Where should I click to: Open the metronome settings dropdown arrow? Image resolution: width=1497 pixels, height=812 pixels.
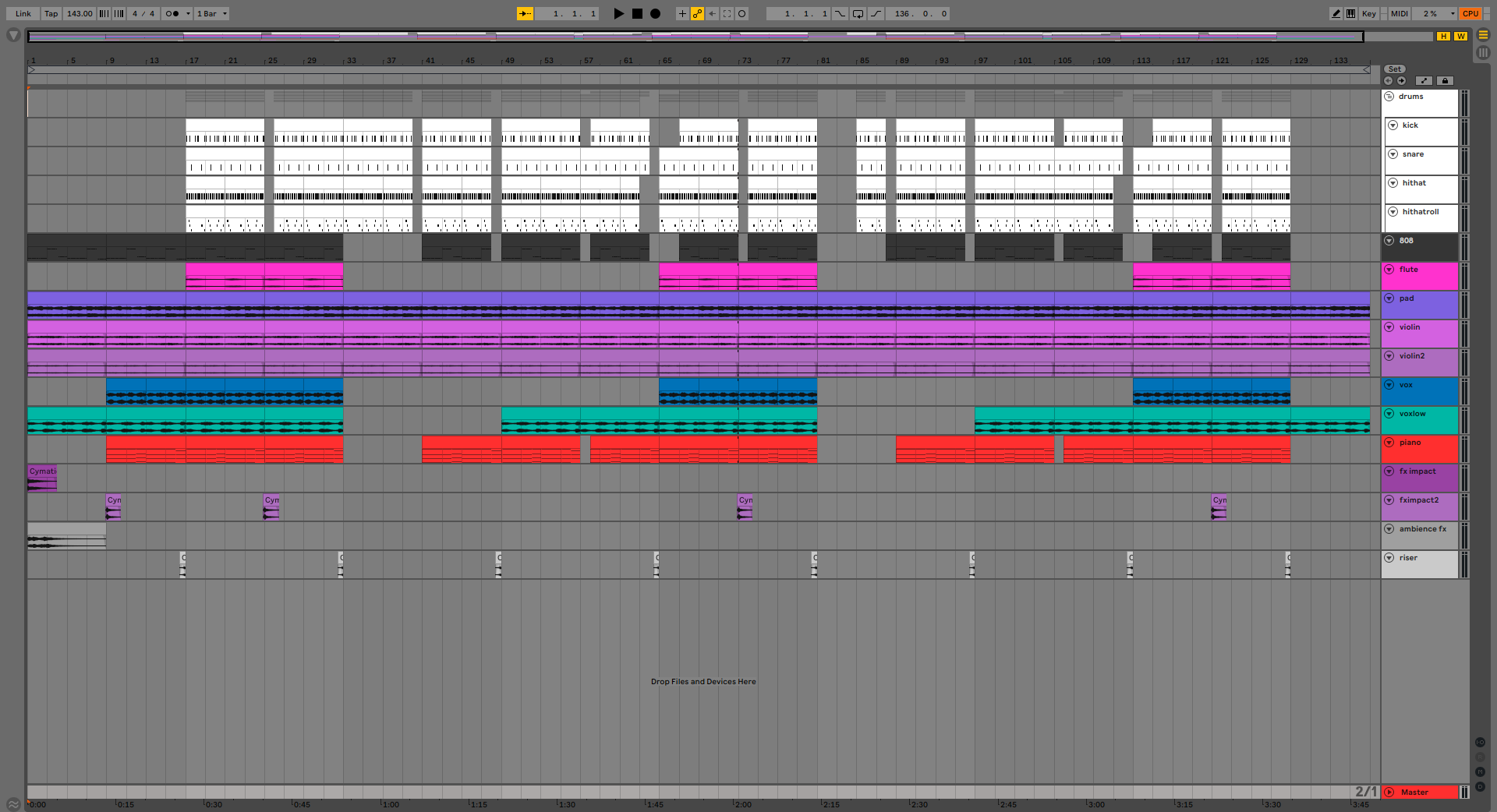(188, 13)
